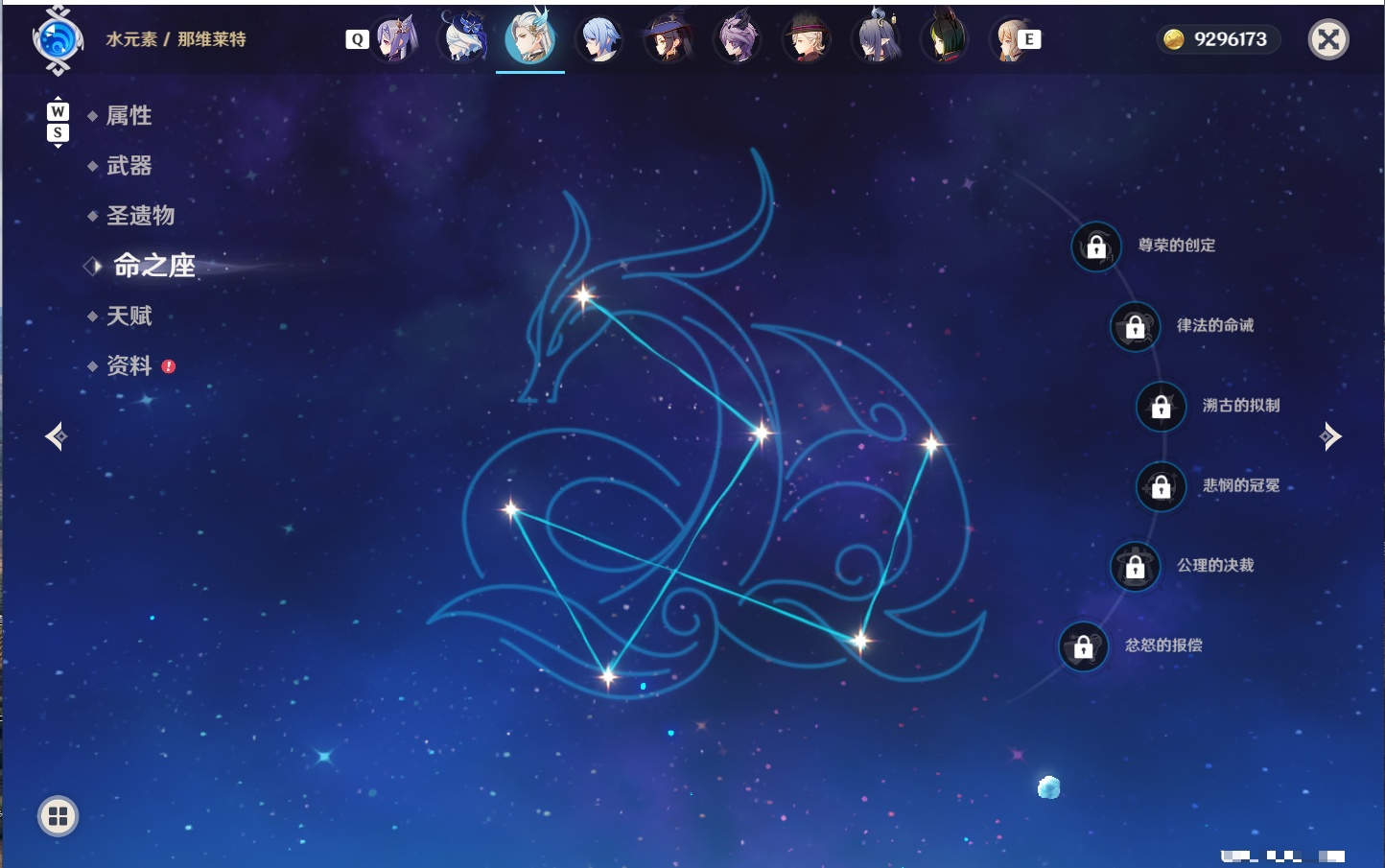Viewport: 1385px width, 868px height.
Task: Click the Hydro element emblem icon
Action: [x=58, y=40]
